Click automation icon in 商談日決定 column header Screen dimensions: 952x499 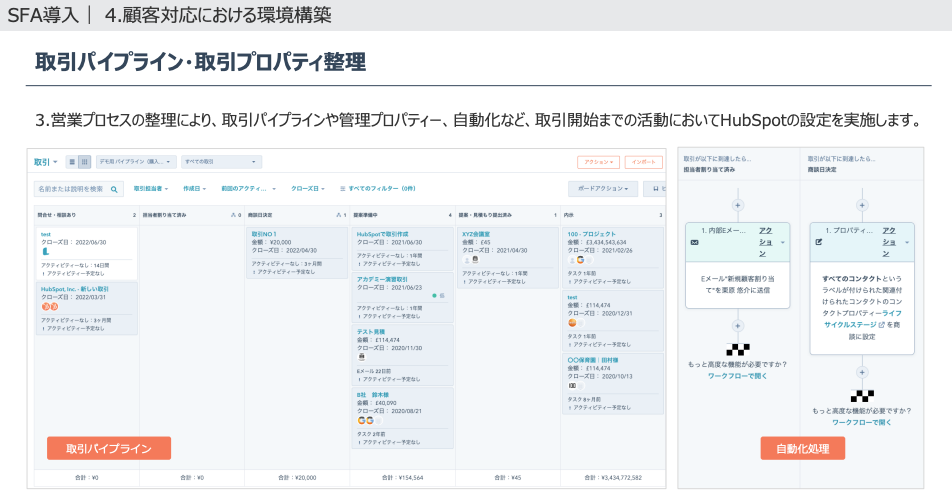(339, 215)
